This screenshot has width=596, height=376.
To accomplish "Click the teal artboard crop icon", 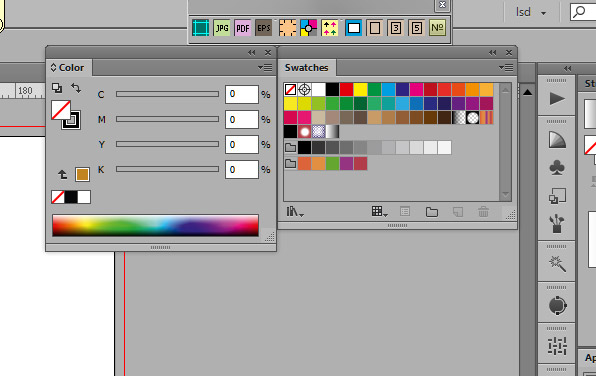I will click(x=201, y=28).
